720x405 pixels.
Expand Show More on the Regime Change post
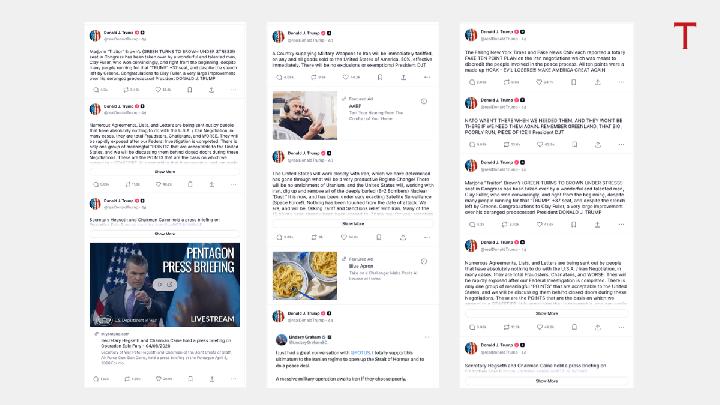[353, 224]
